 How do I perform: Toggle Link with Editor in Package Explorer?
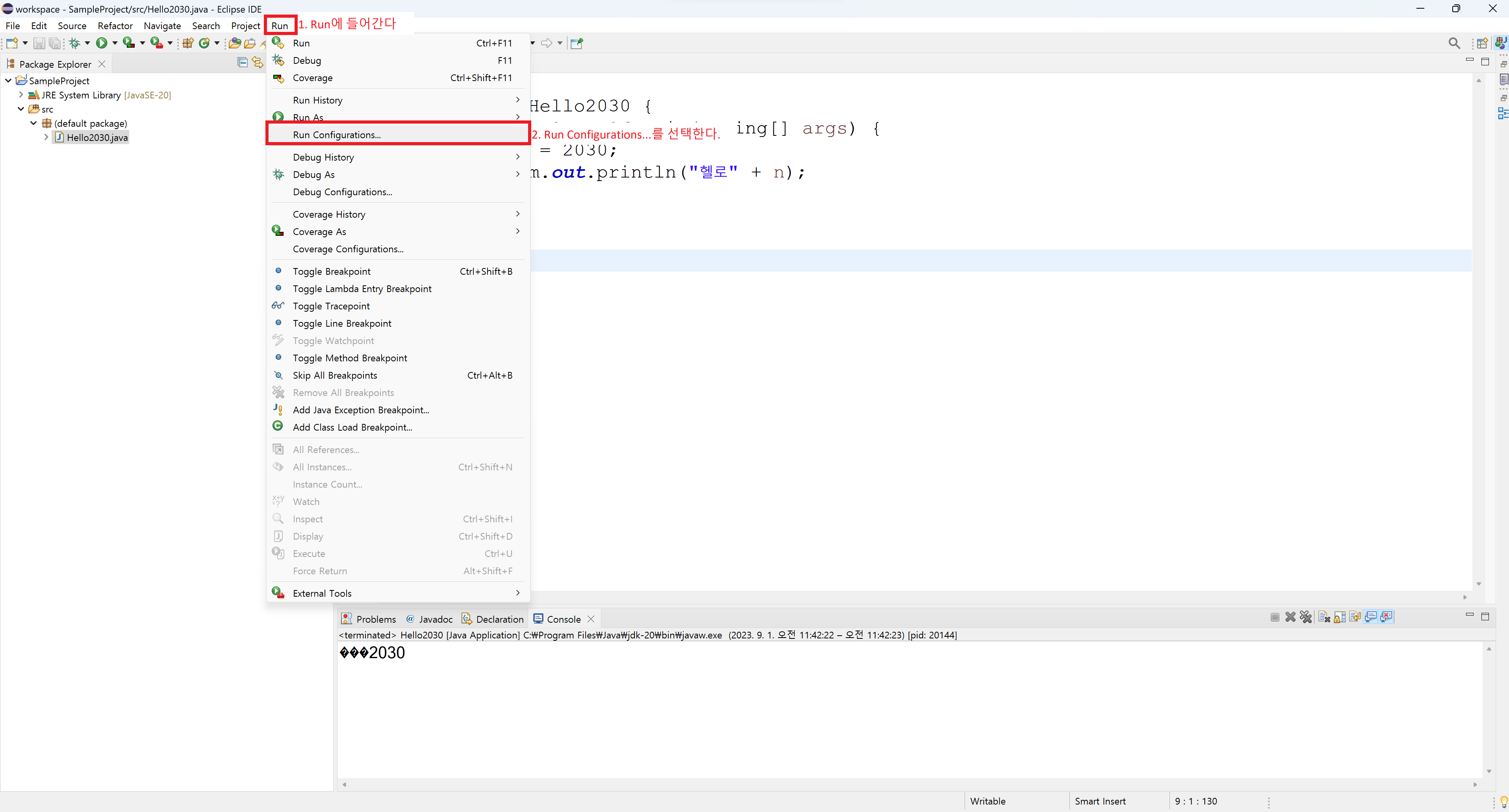pyautogui.click(x=257, y=63)
